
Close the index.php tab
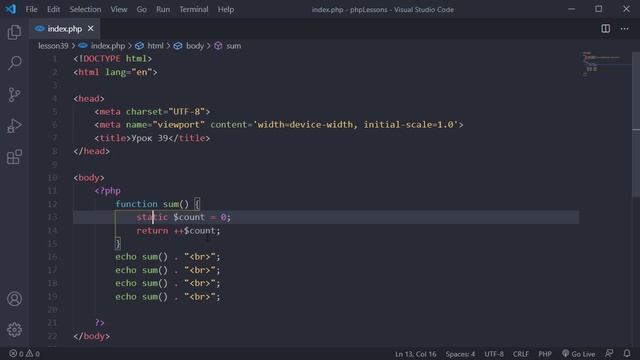91,29
